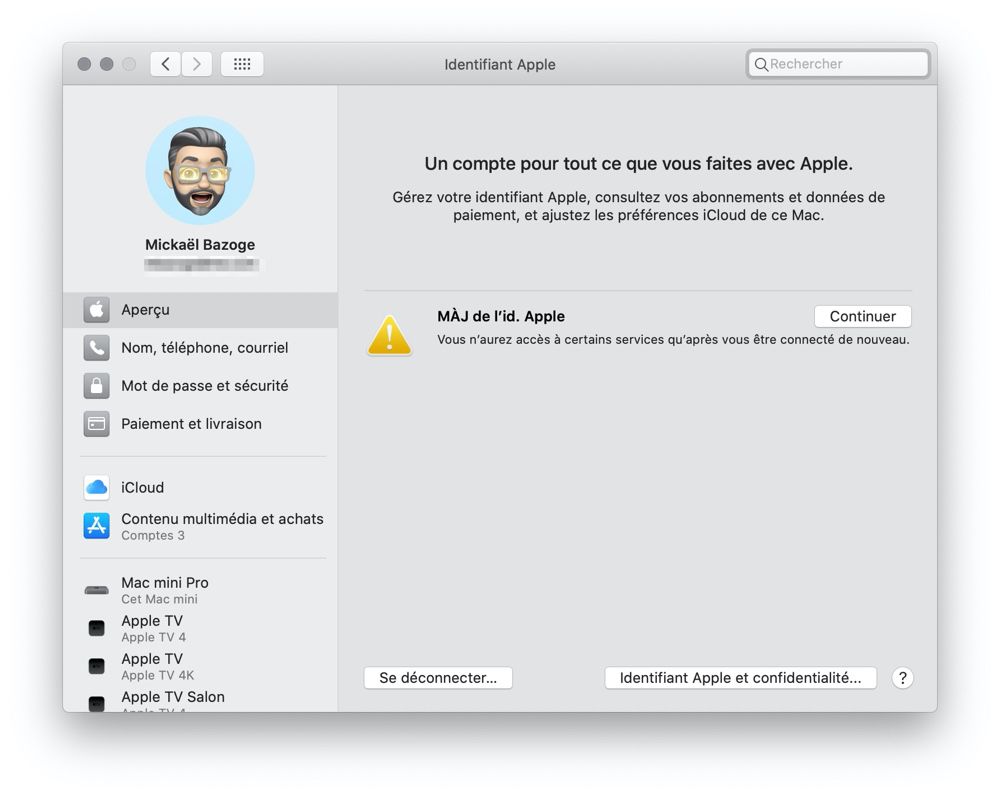Go forward with the right chevron button
The width and height of the screenshot is (1000, 795).
point(196,64)
